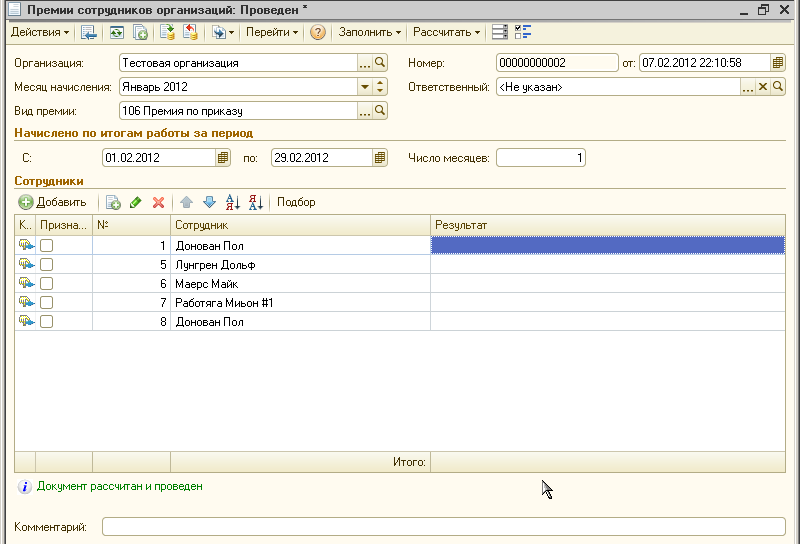Click the move row down arrow
800x544 pixels.
(x=209, y=202)
